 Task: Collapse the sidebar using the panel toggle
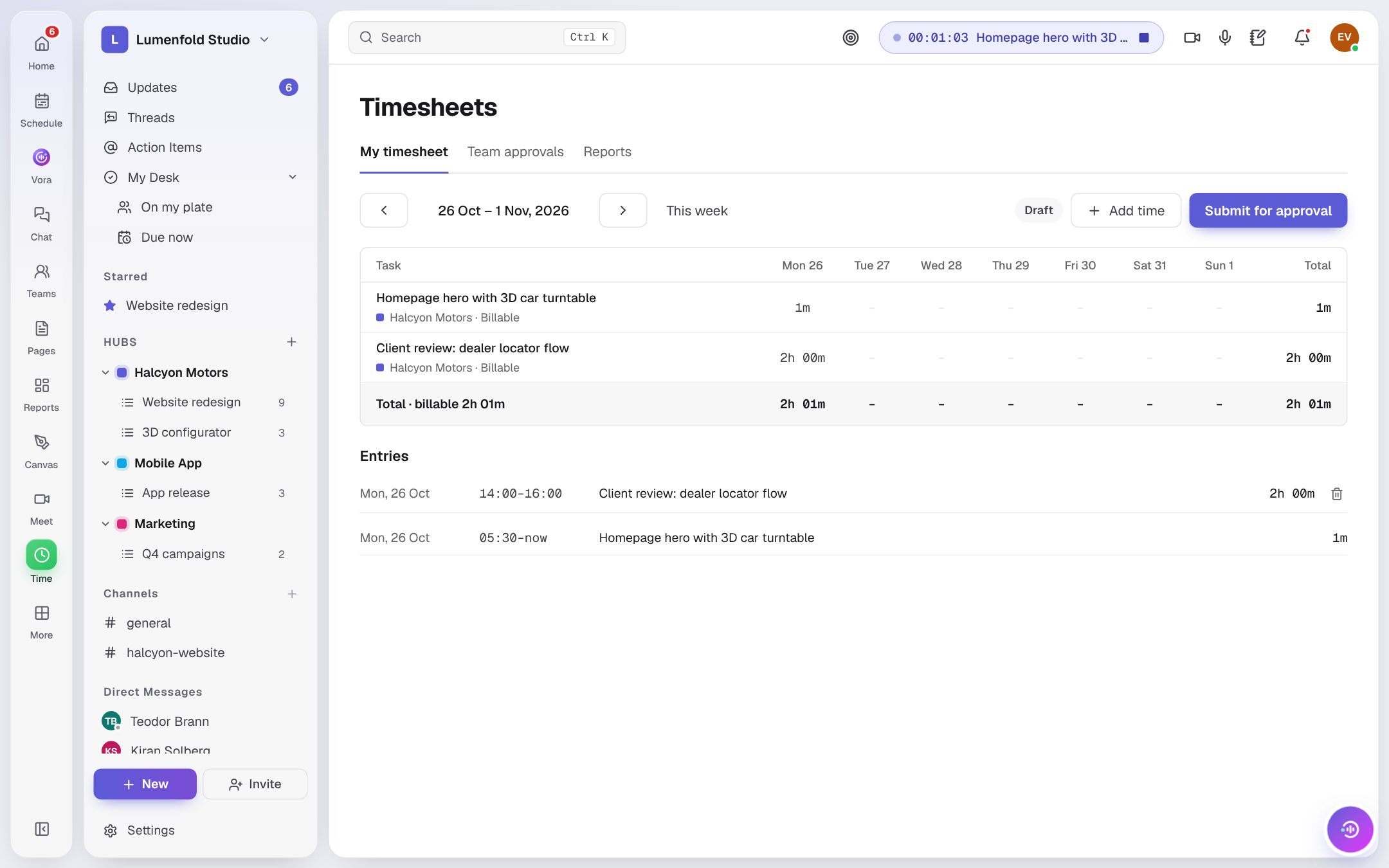point(42,829)
